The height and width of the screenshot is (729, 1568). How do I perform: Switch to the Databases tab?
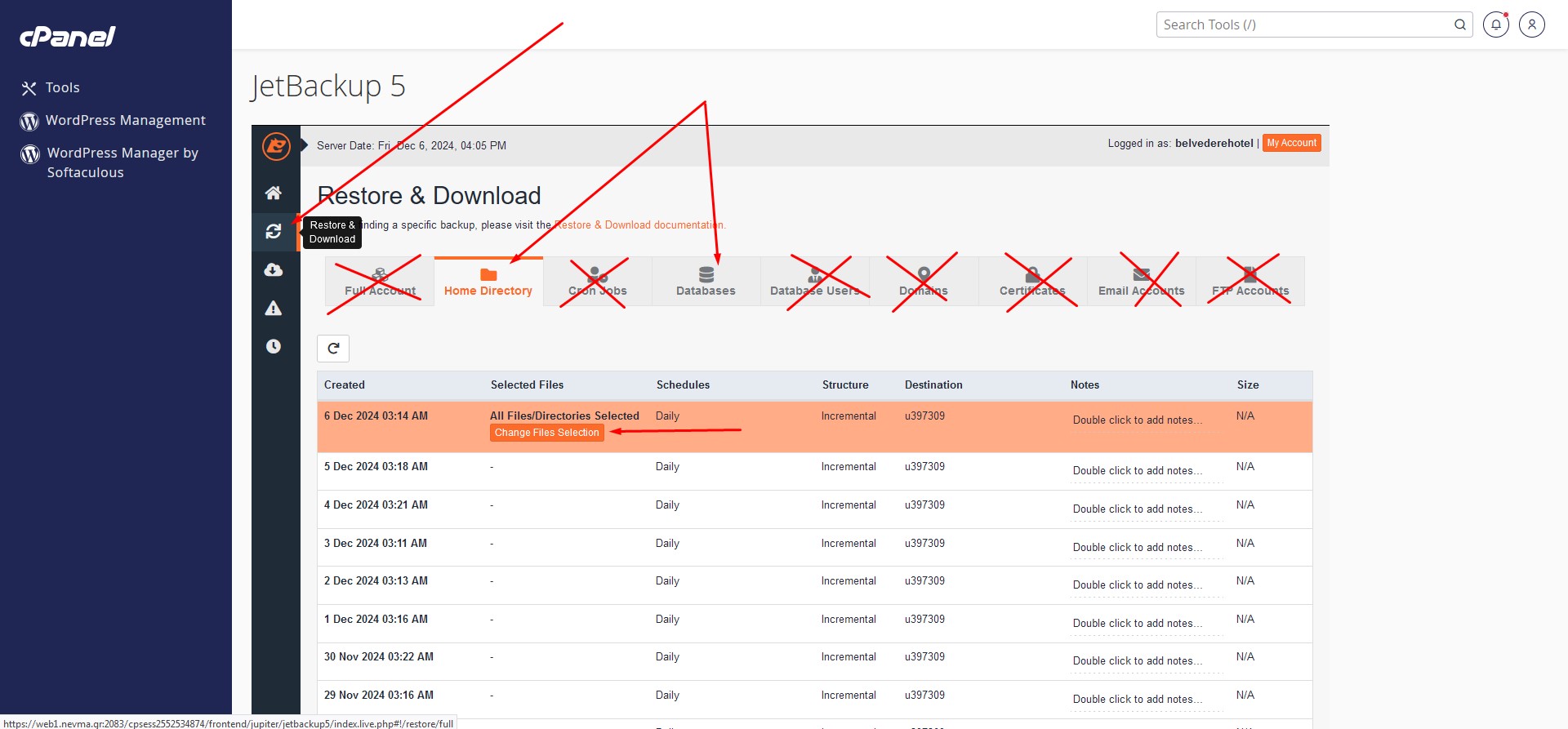[x=706, y=282]
